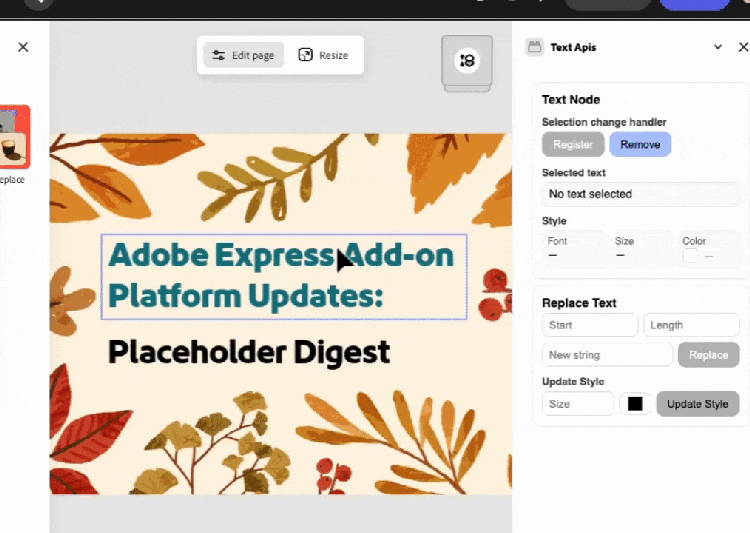Viewport: 750px width, 533px height.
Task: Click the Update Style Size field
Action: pyautogui.click(x=577, y=404)
